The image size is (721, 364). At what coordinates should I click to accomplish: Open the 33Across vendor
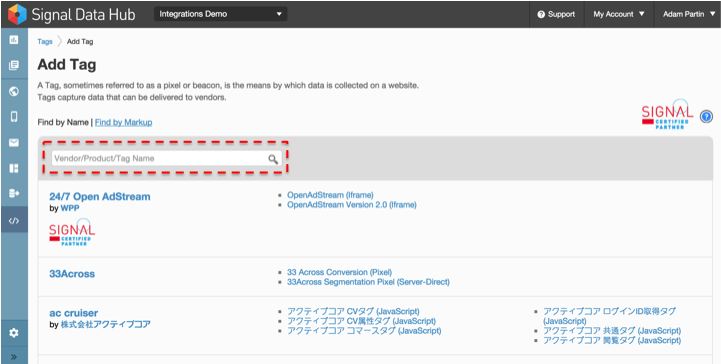pyautogui.click(x=72, y=274)
